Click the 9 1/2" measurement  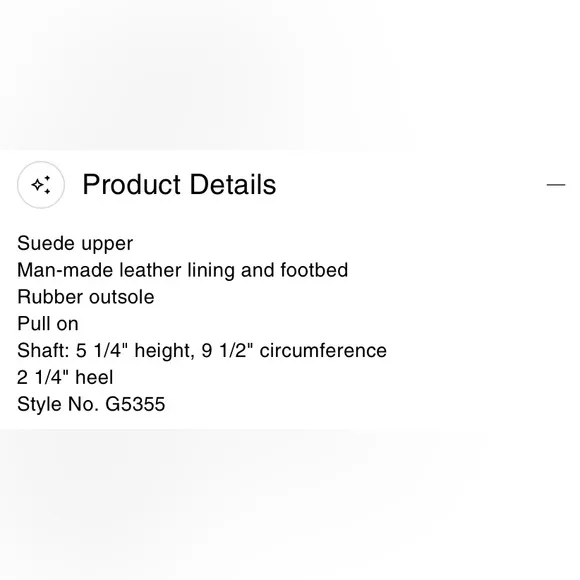point(227,351)
